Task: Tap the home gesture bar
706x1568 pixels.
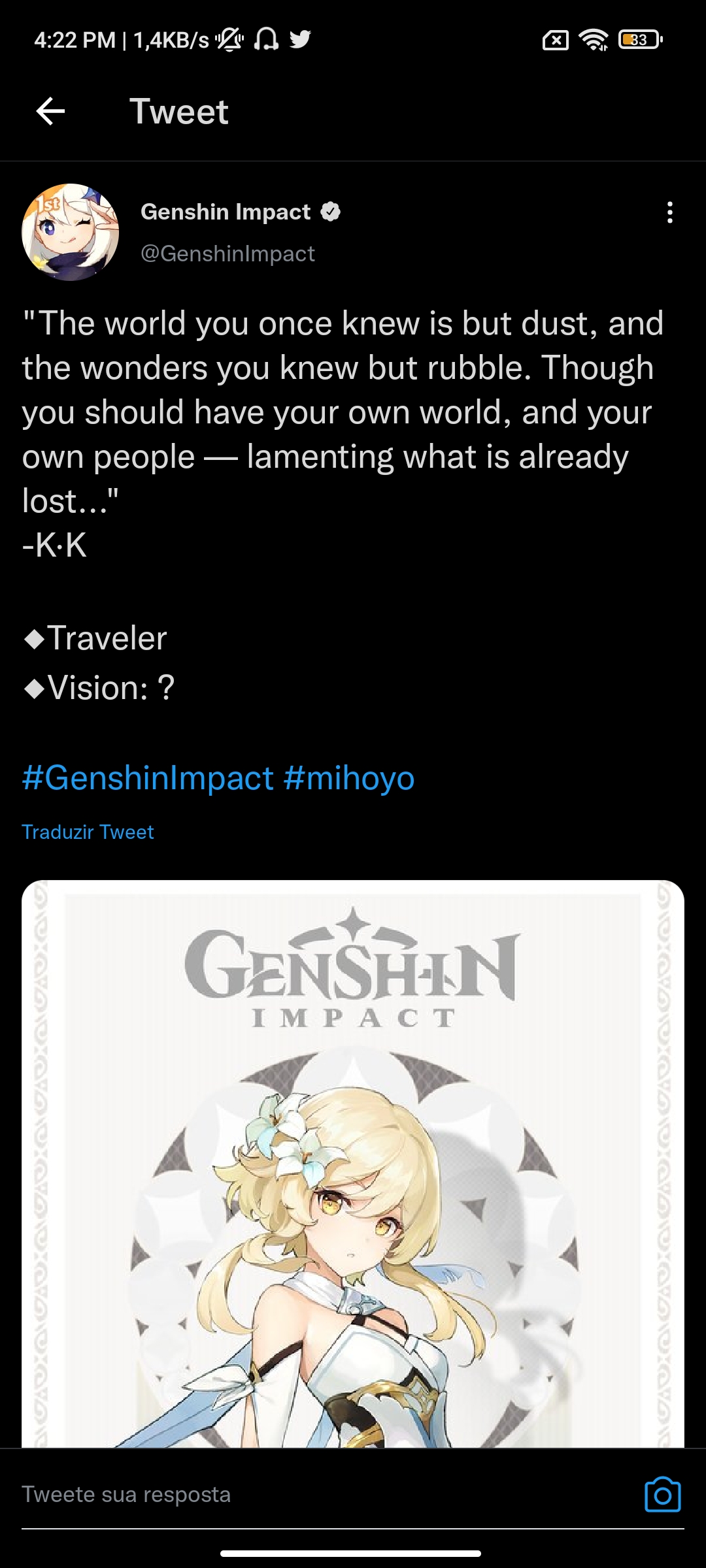Action: pyautogui.click(x=350, y=1554)
